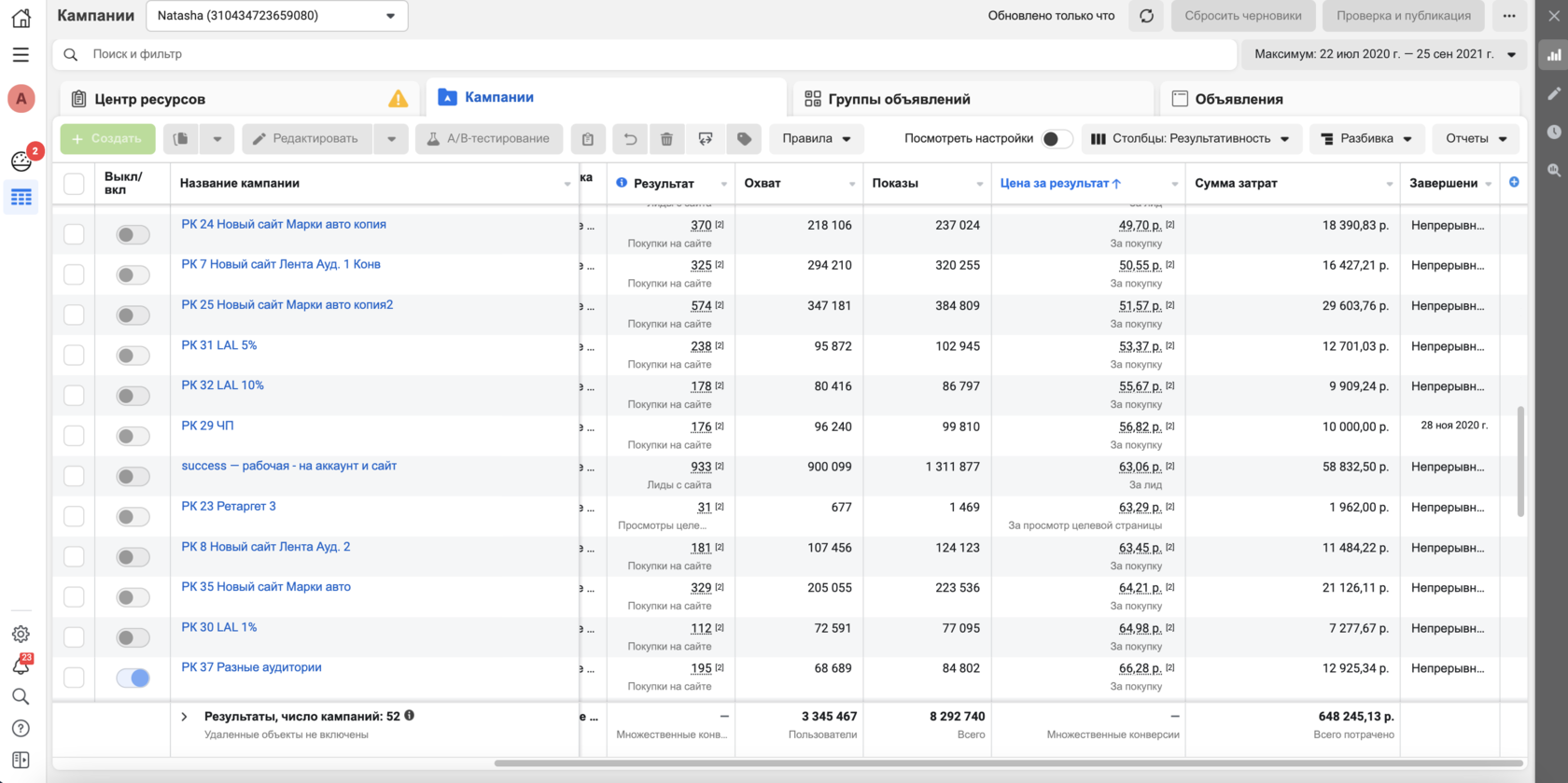The width and height of the screenshot is (1568, 783).
Task: Toggle on the РК 31 LAL 5% campaign
Action: (x=133, y=356)
